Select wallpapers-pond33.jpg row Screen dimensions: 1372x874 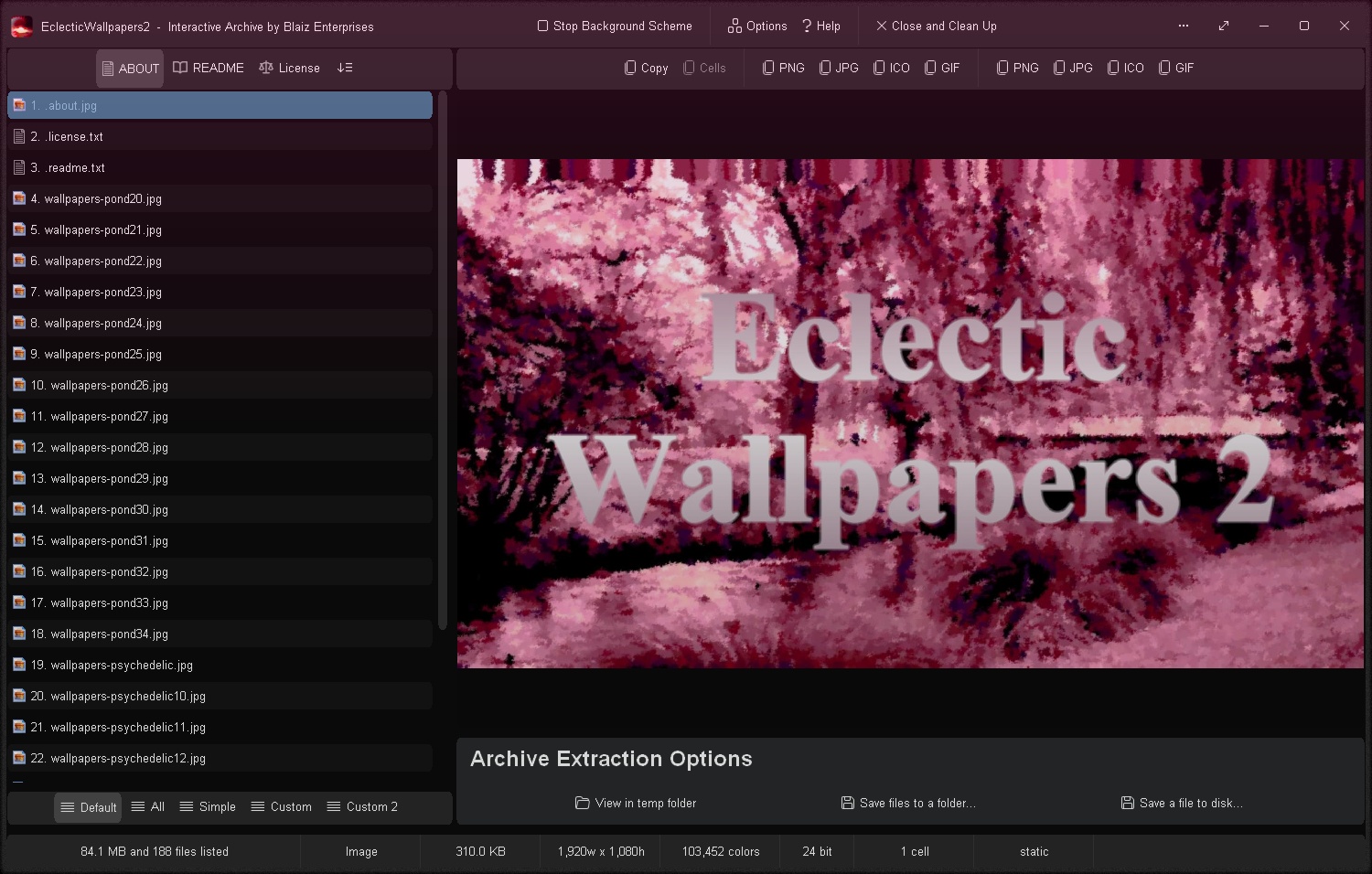[x=220, y=602]
